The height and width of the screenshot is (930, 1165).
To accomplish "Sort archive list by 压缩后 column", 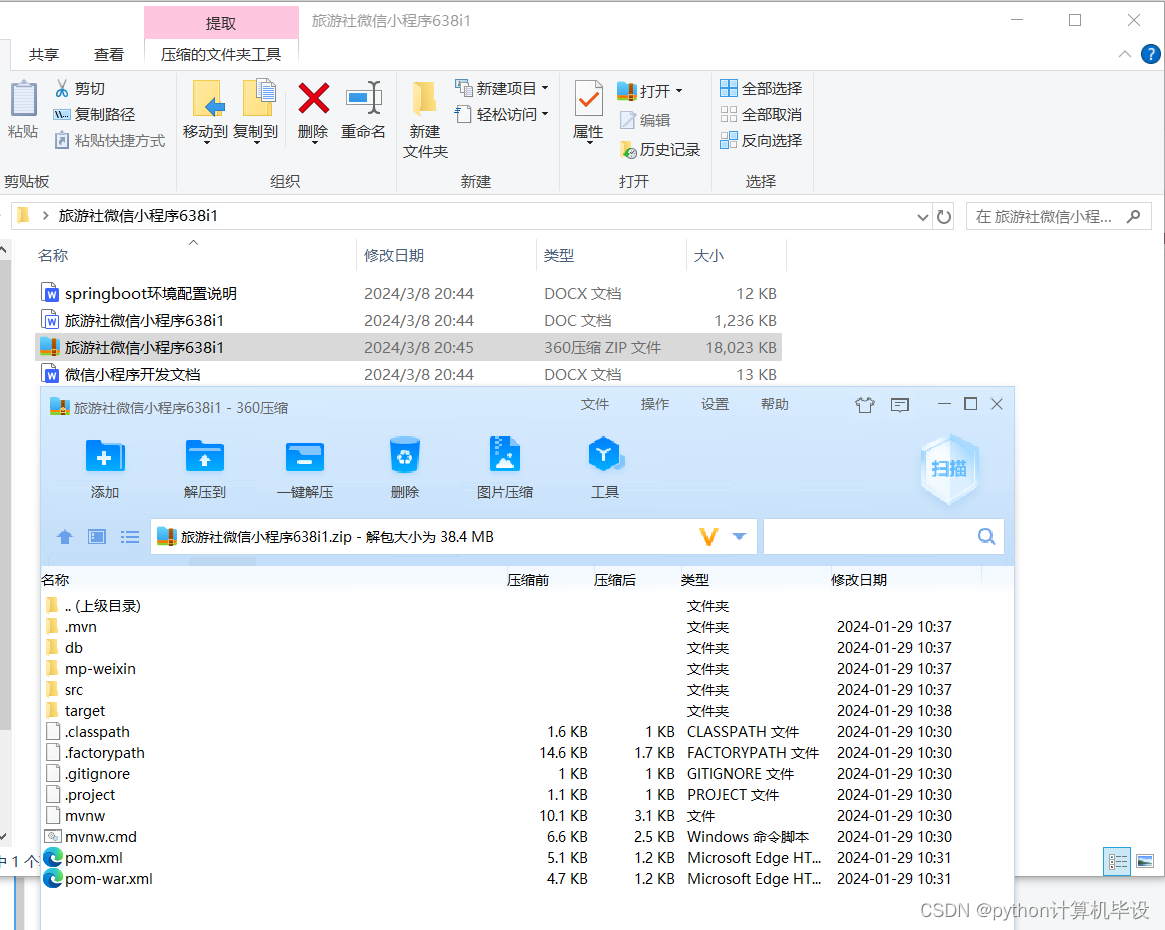I will [x=614, y=580].
